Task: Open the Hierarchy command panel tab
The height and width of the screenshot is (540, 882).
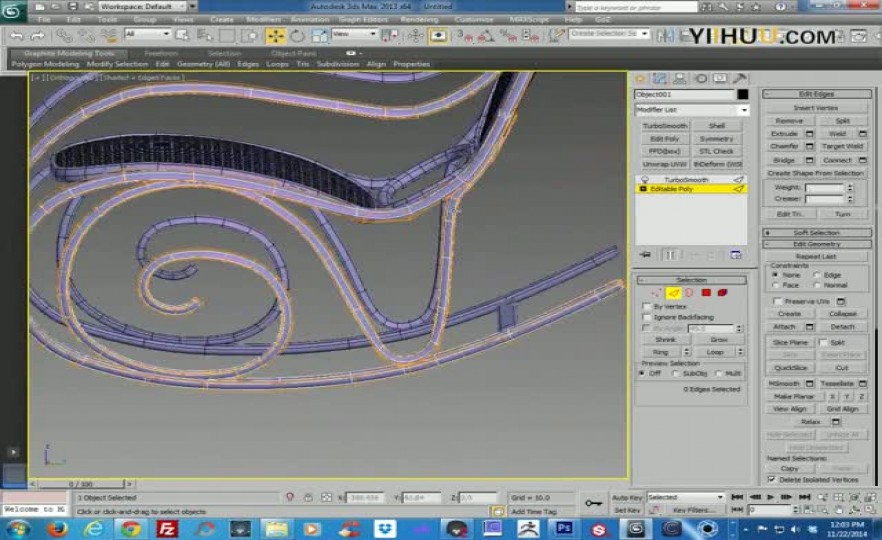Action: click(x=680, y=79)
